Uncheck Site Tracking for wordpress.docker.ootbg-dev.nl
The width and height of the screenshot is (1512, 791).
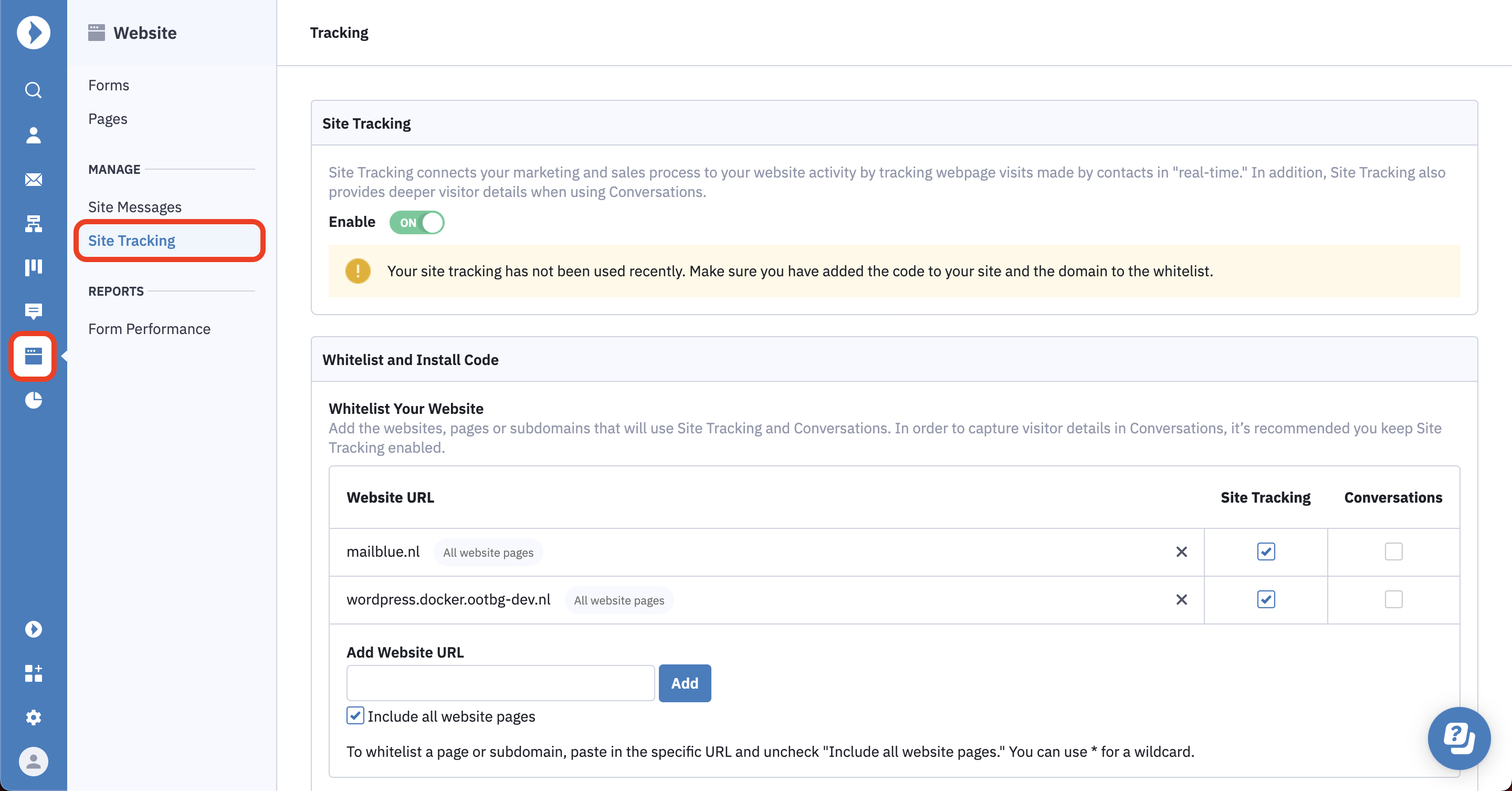(x=1266, y=600)
